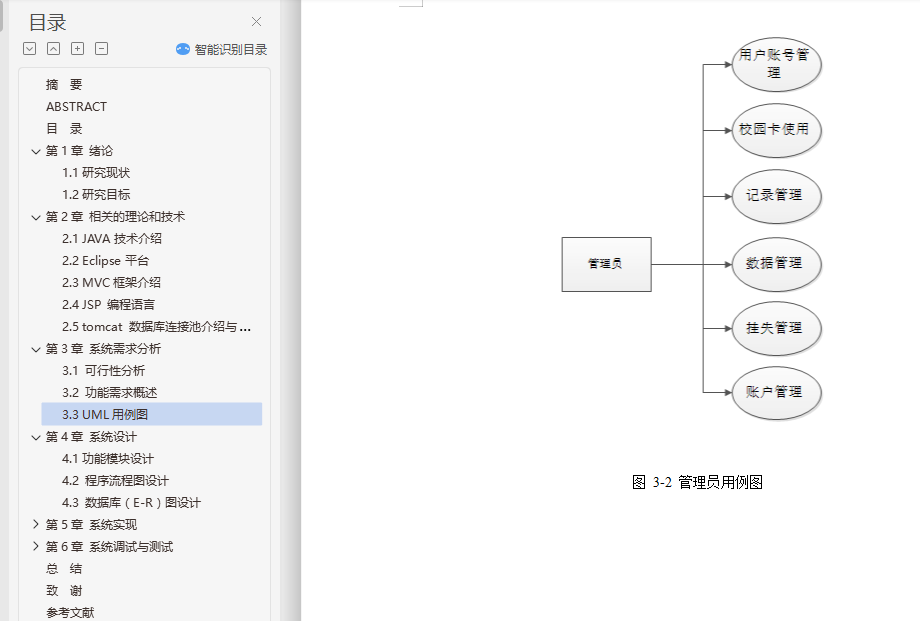The height and width of the screenshot is (621, 920).
Task: Open 2.3 MVC 框架介绍 section
Action: (111, 282)
